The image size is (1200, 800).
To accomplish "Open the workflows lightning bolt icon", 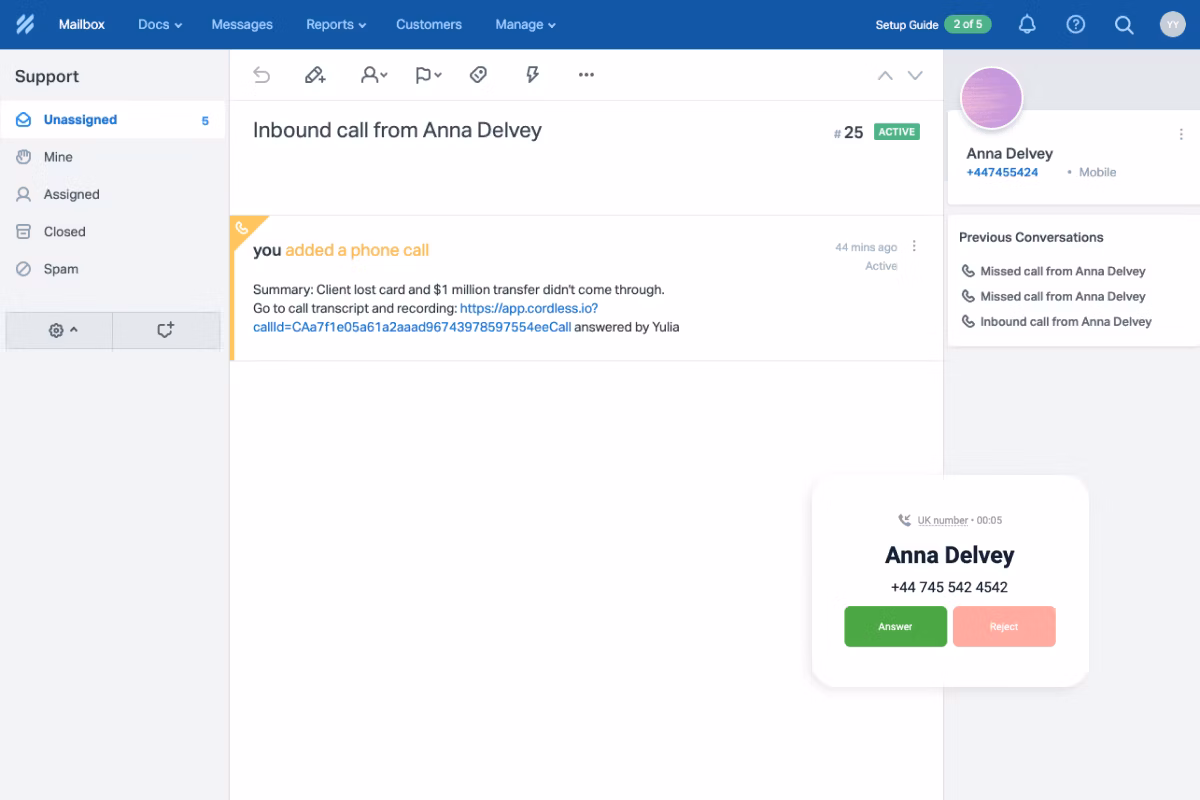I will coord(533,75).
